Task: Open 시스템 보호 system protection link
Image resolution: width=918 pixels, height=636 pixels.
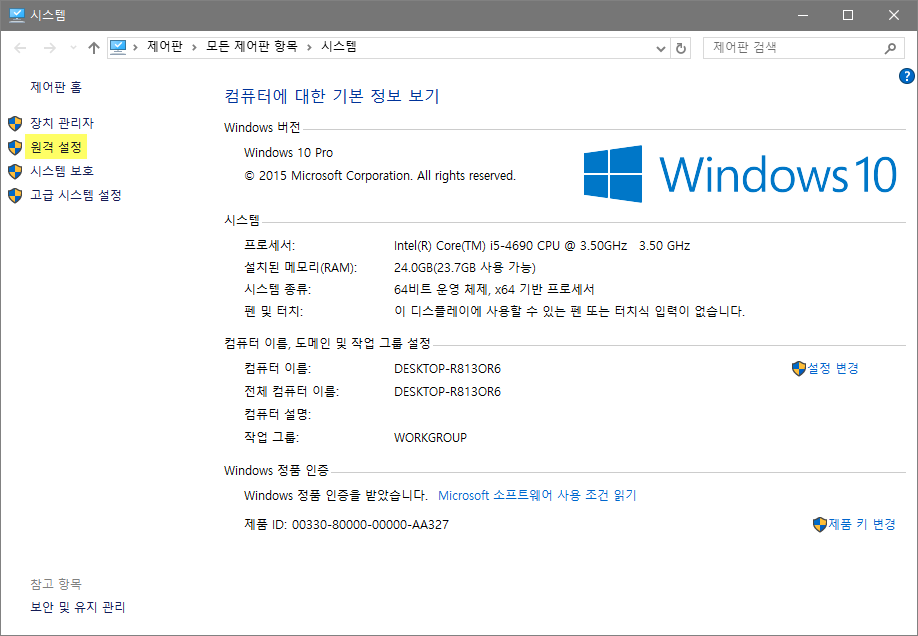Action: (61, 171)
